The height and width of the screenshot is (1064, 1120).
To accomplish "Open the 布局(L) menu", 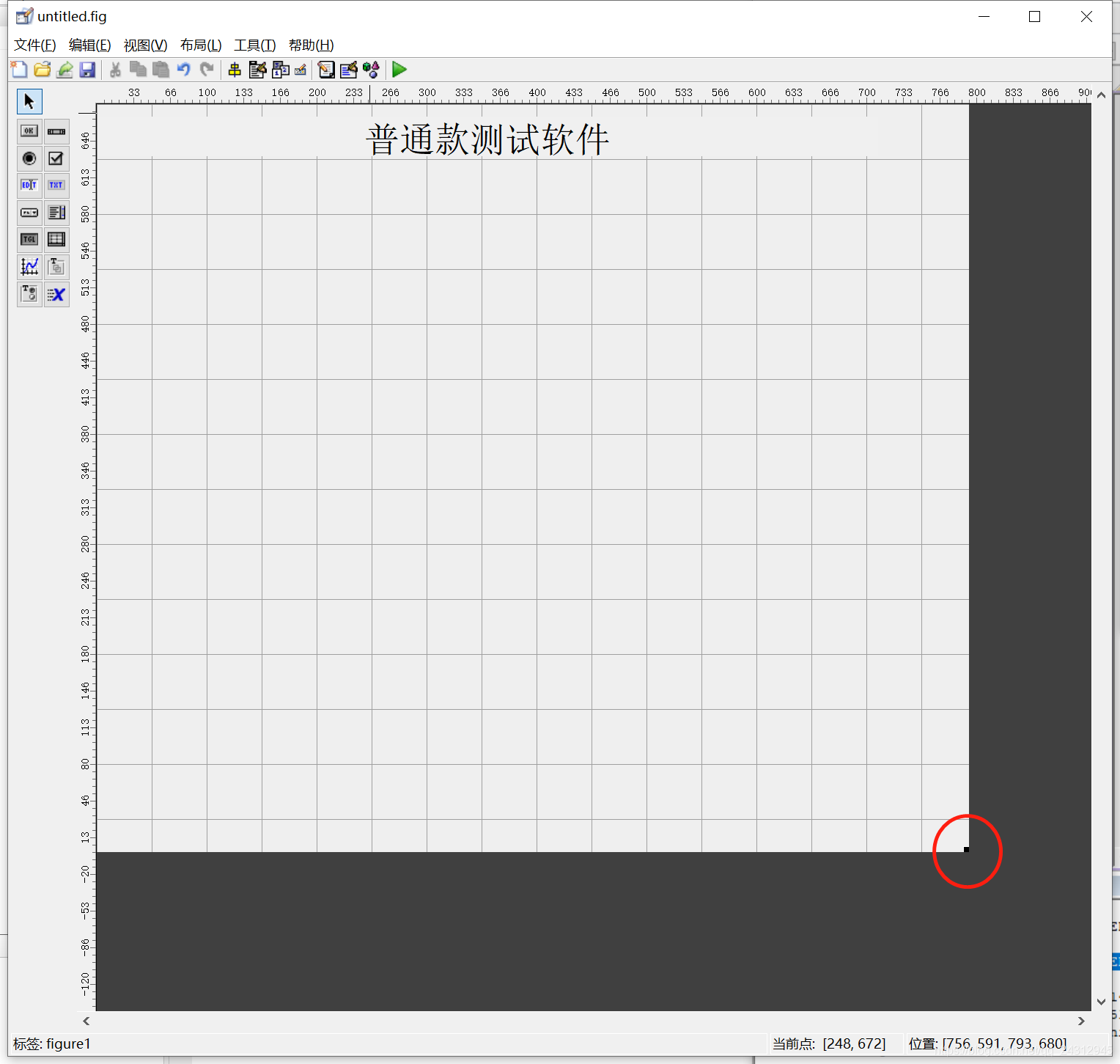I will (x=201, y=45).
